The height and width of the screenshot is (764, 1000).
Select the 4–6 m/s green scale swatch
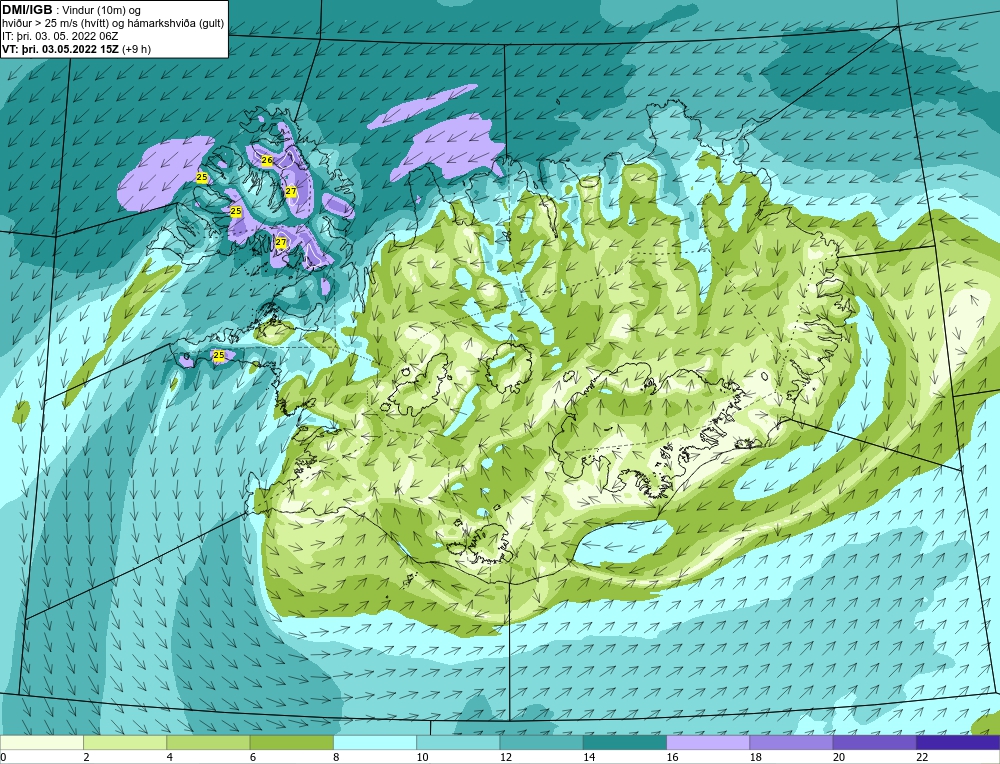coord(209,742)
